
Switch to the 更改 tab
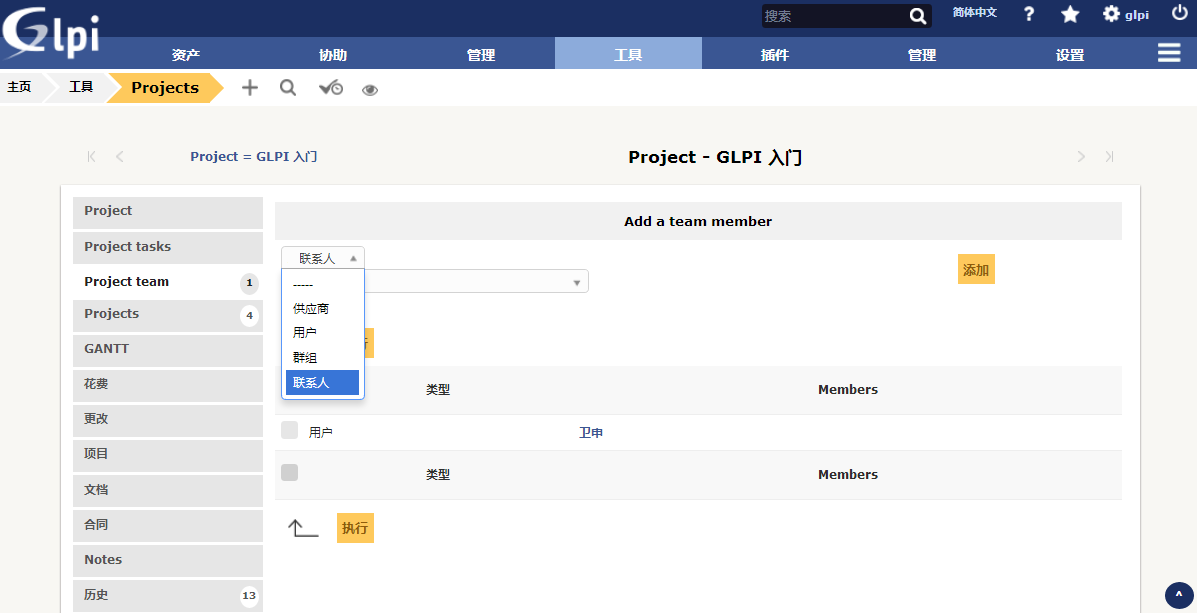click(168, 421)
